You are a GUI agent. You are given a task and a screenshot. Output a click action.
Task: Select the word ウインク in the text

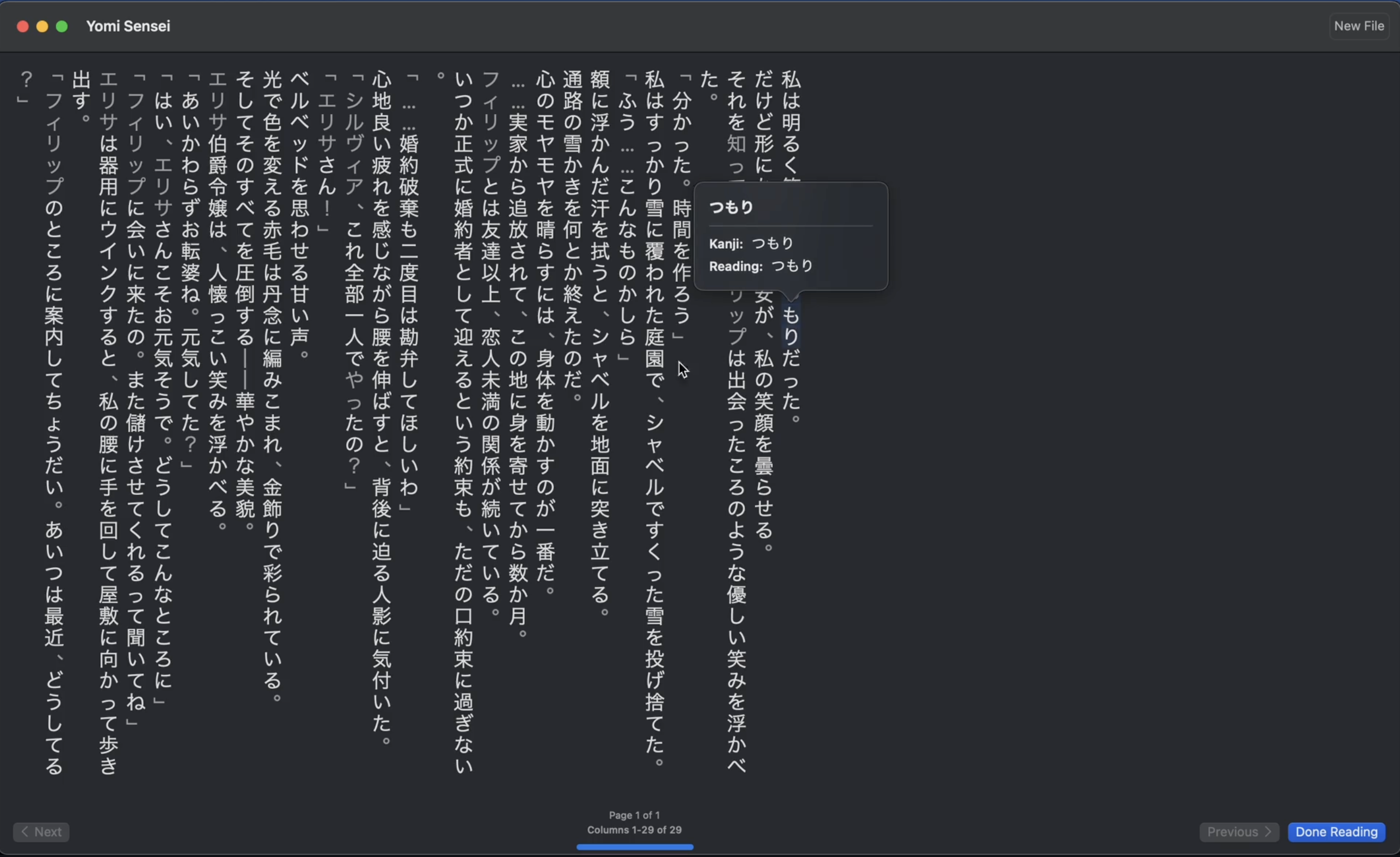pyautogui.click(x=108, y=261)
